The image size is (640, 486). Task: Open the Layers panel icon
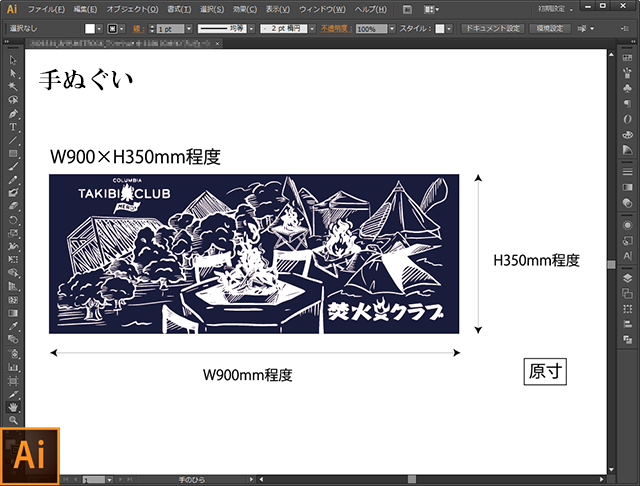click(x=626, y=273)
